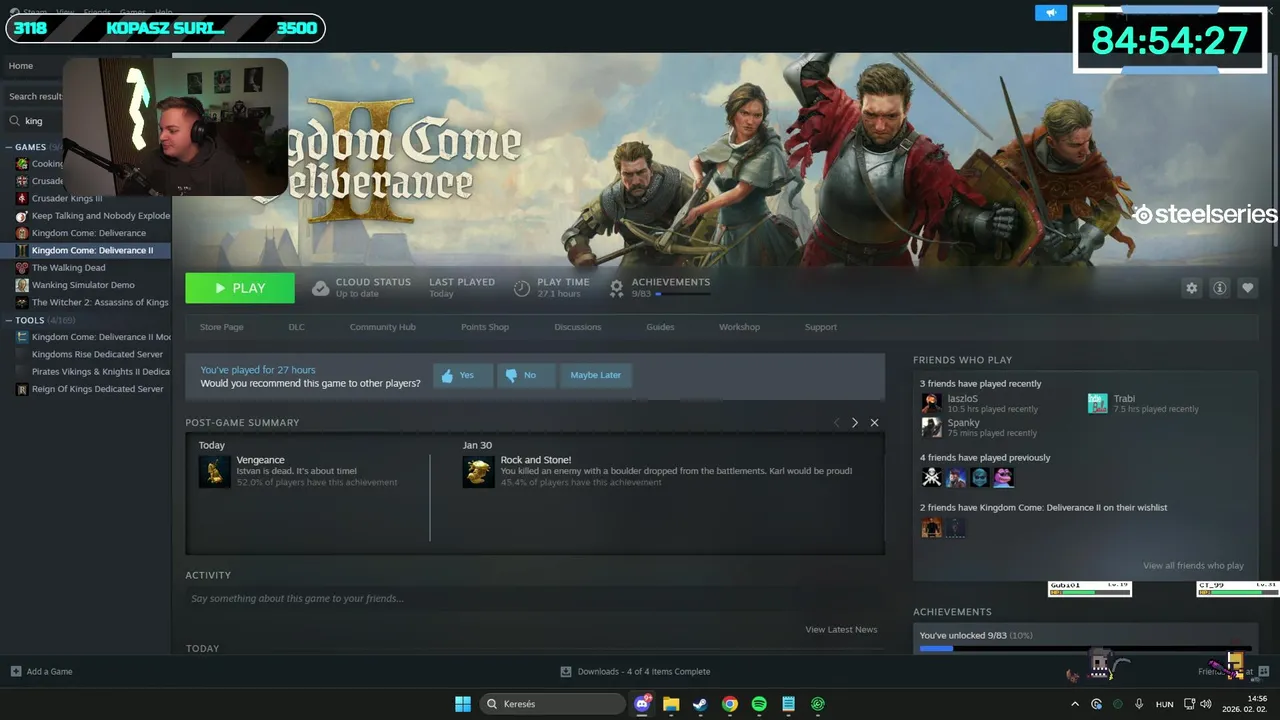
Task: Open the Vengeance achievement icon
Action: tap(214, 471)
